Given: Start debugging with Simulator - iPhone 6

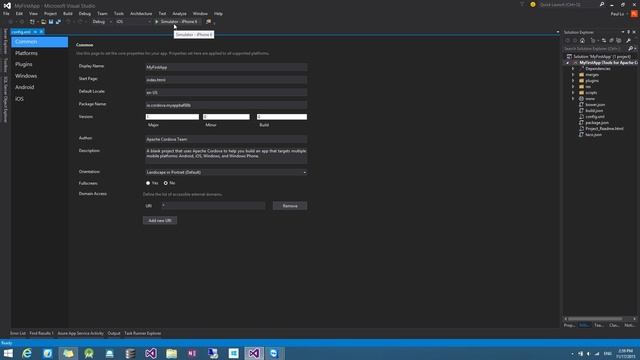Looking at the screenshot, I should (x=176, y=22).
